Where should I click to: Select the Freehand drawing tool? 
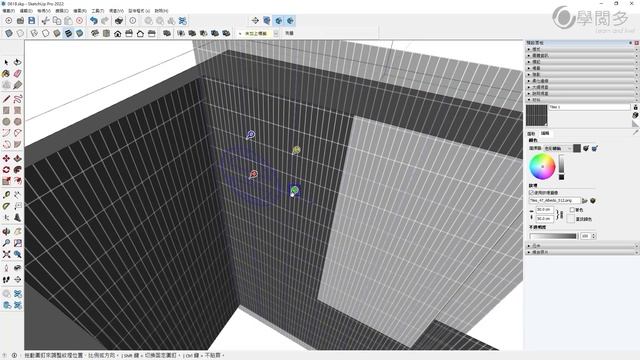(x=17, y=99)
